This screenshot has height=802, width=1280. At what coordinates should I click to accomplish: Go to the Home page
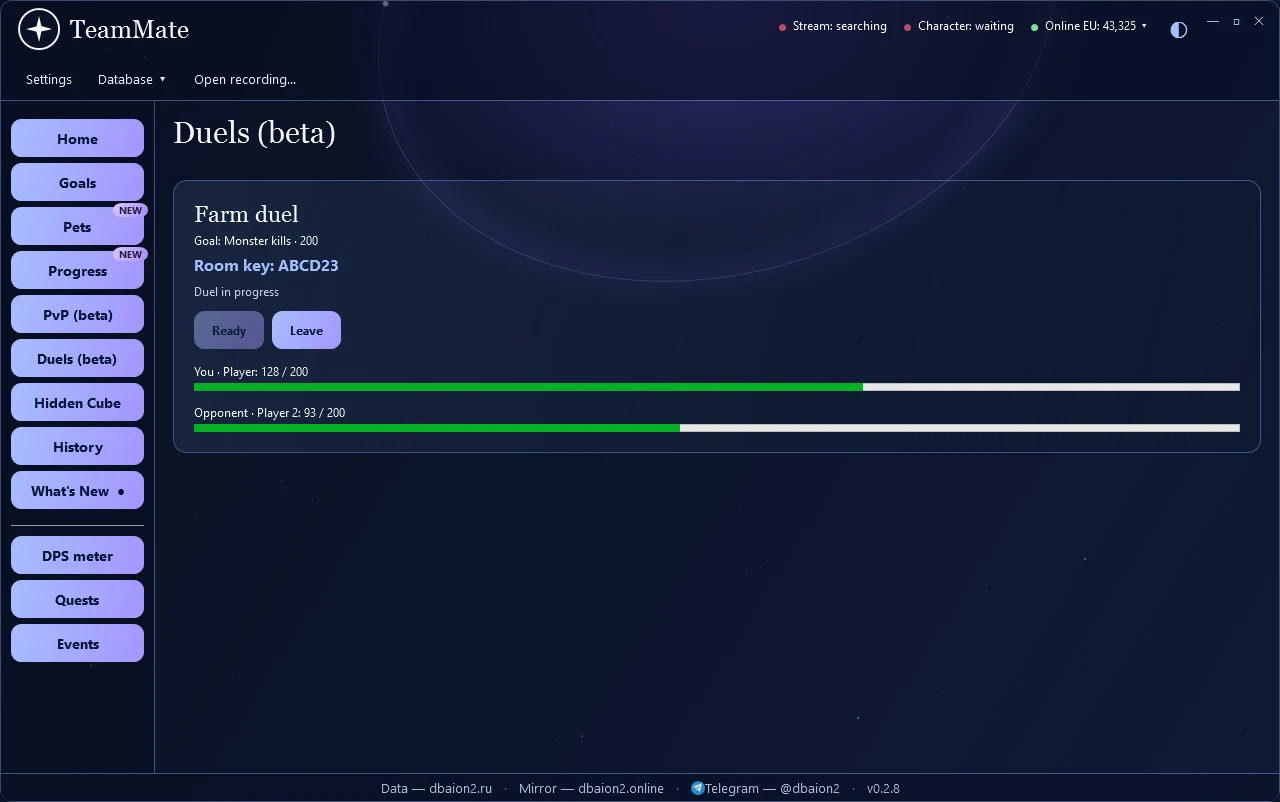coord(77,139)
